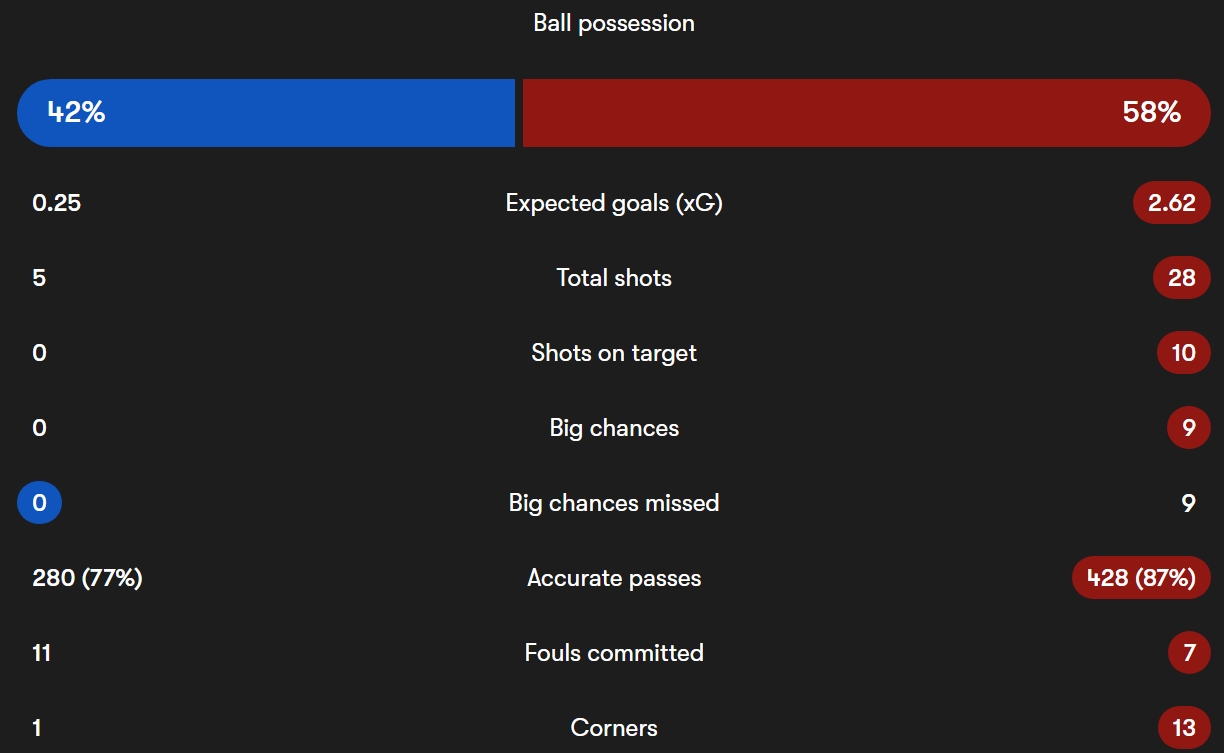Click the blue 42% possession bar

[x=266, y=113]
